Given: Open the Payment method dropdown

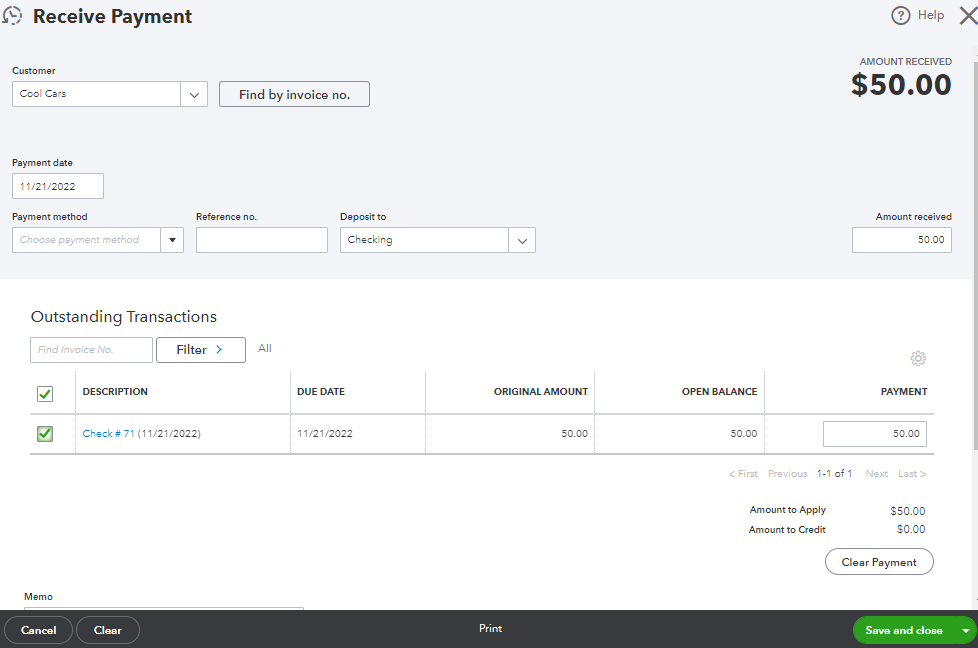Looking at the screenshot, I should tap(172, 240).
